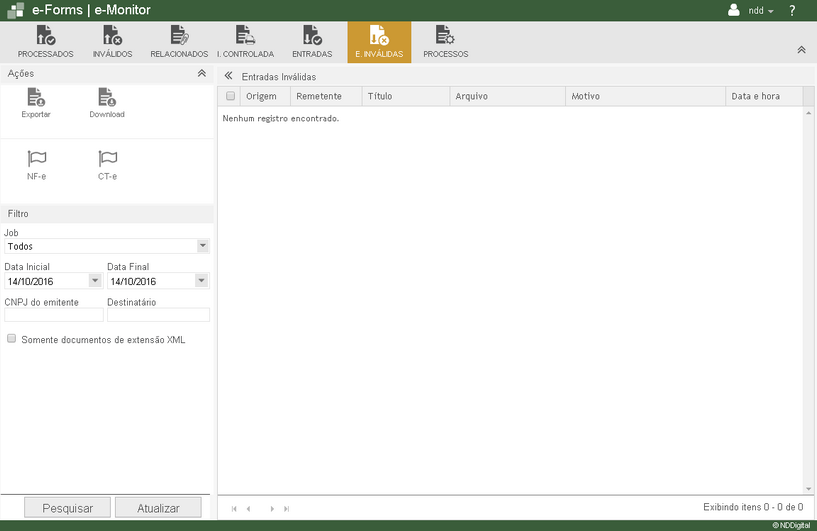Collapse the Ações panel chevron

click(x=201, y=74)
